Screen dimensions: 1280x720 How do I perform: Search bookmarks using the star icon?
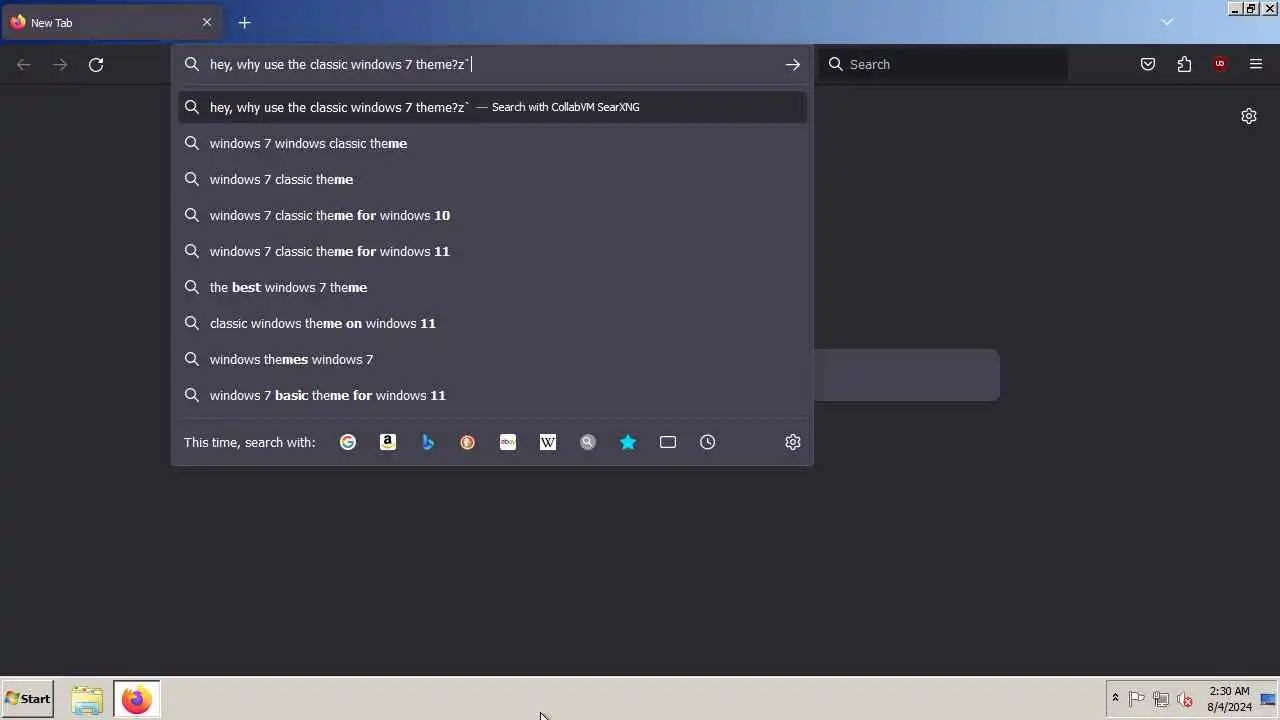click(x=628, y=442)
